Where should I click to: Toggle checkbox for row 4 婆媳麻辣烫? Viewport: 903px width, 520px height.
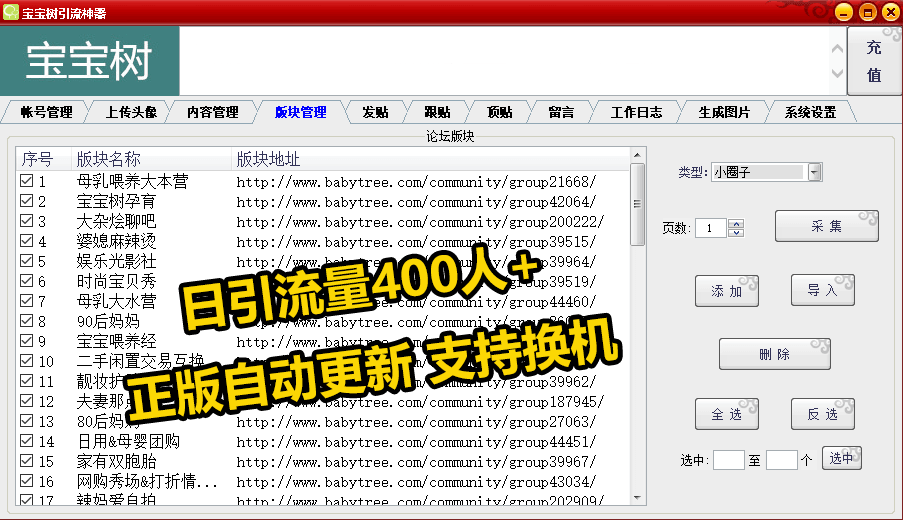(26, 241)
